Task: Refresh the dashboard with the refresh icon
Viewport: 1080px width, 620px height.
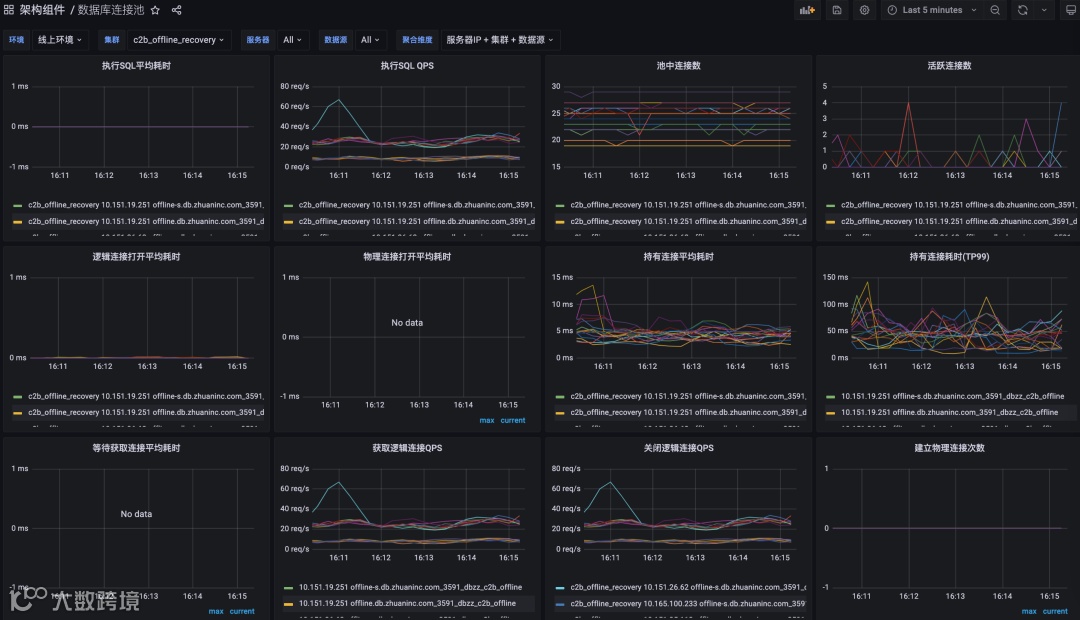Action: (x=1023, y=10)
